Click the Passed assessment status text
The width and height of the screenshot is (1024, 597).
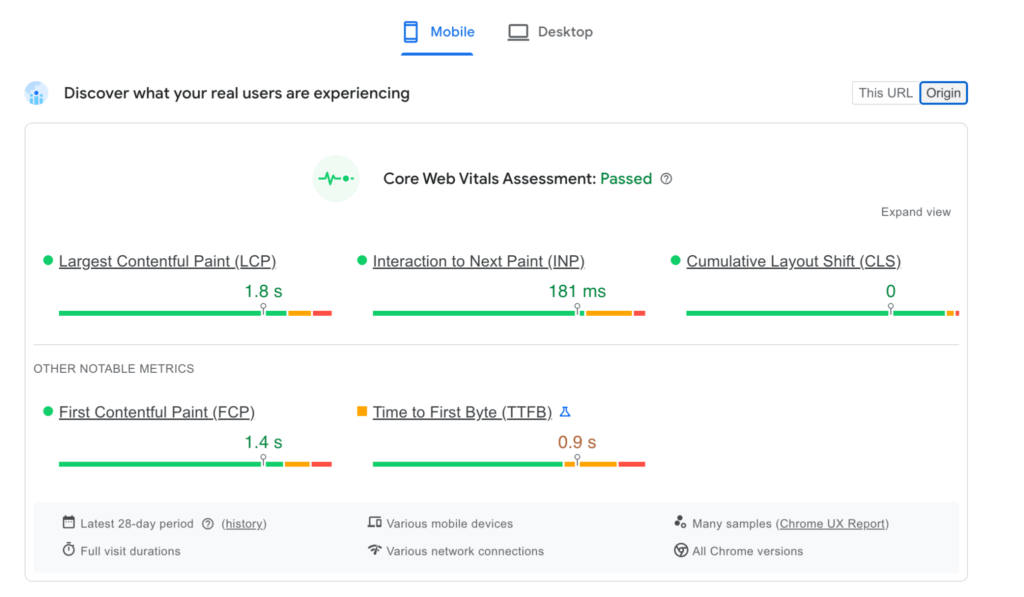626,179
